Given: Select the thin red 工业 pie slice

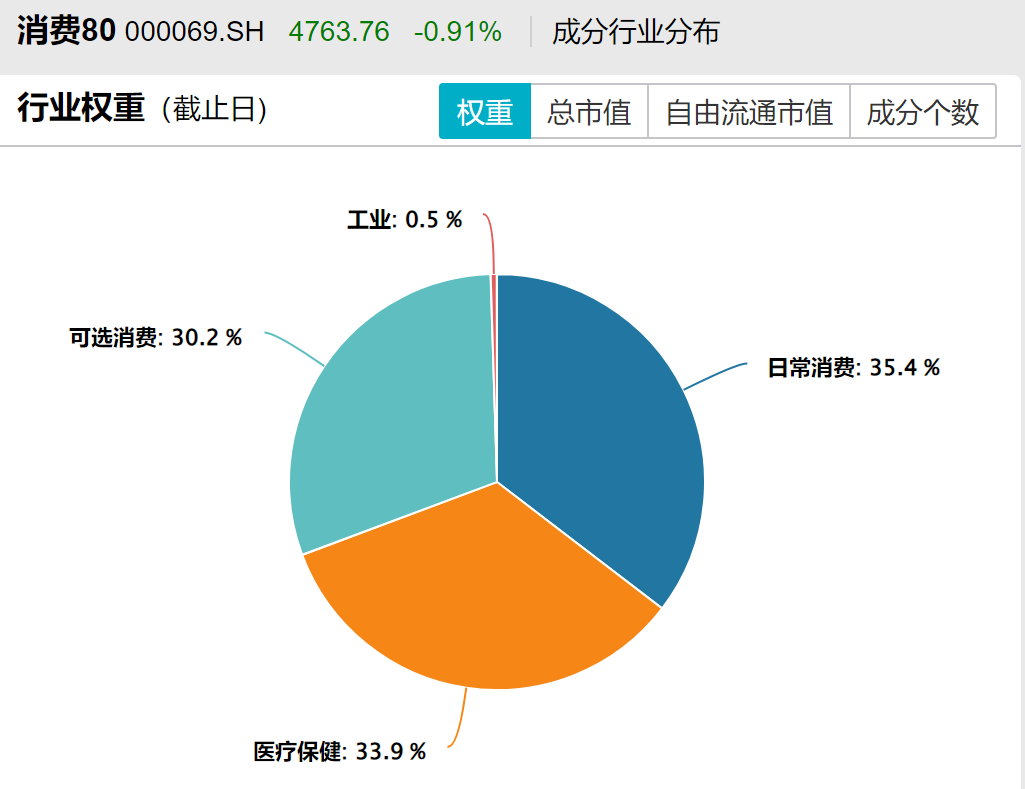Looking at the screenshot, I should (x=494, y=283).
